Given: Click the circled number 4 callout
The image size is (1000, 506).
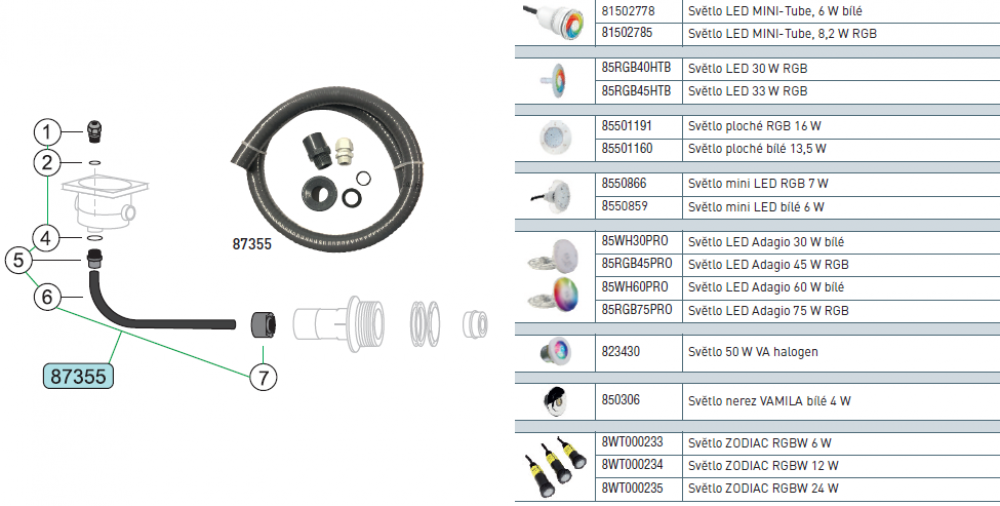Looking at the screenshot, I should (47, 238).
